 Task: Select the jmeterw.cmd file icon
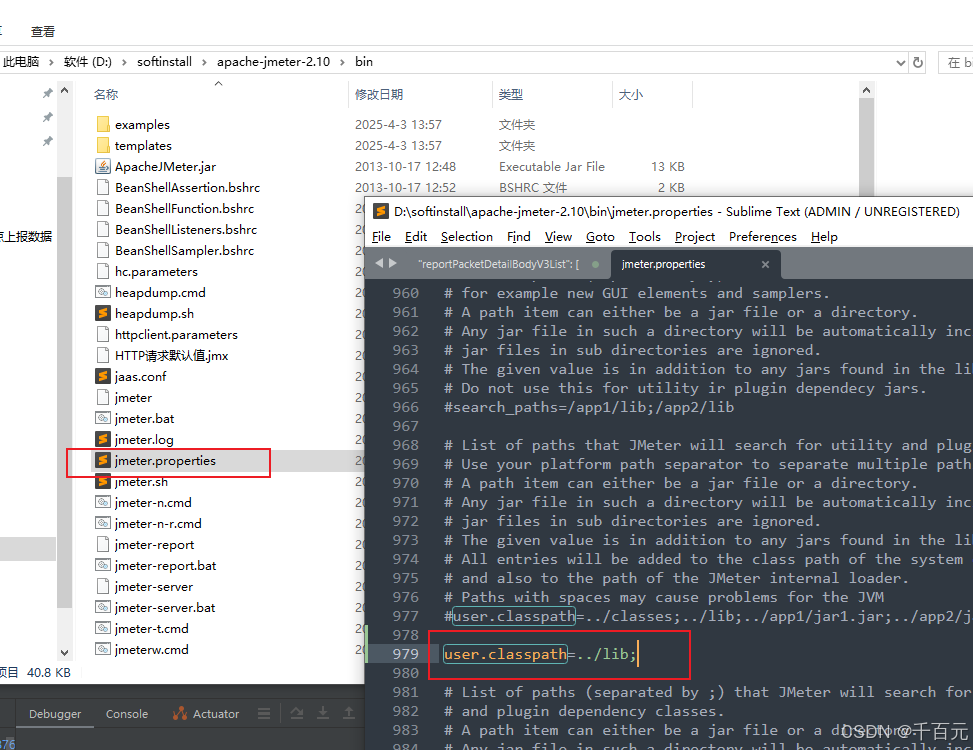click(103, 649)
